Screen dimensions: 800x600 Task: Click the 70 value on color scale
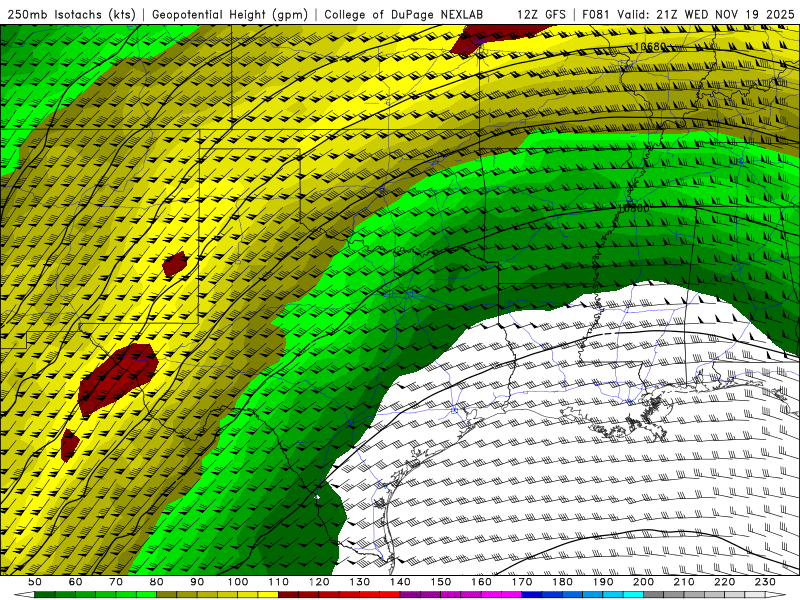click(116, 582)
